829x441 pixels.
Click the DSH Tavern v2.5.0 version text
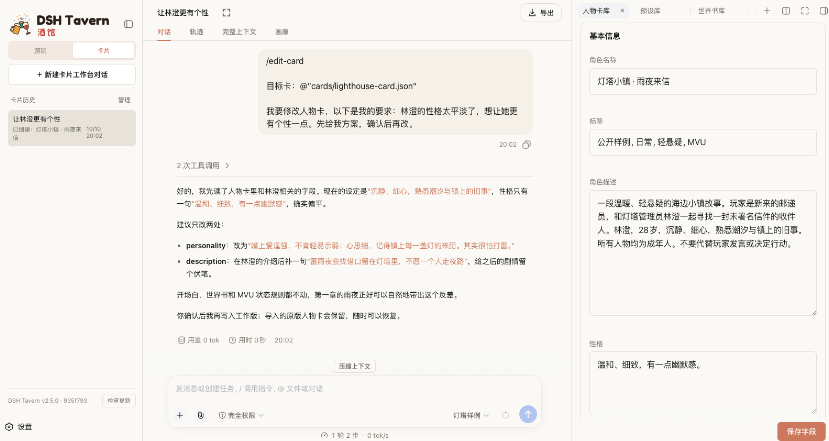click(50, 401)
